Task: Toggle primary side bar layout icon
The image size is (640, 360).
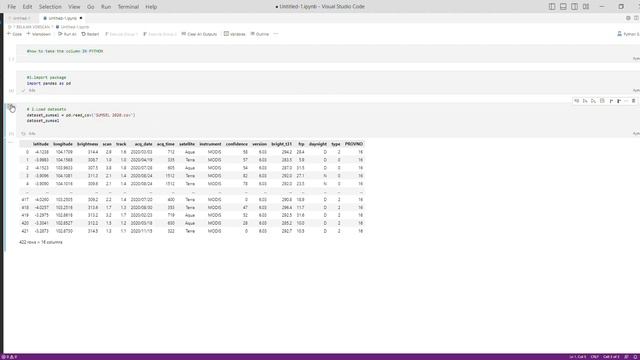Action: (552, 7)
